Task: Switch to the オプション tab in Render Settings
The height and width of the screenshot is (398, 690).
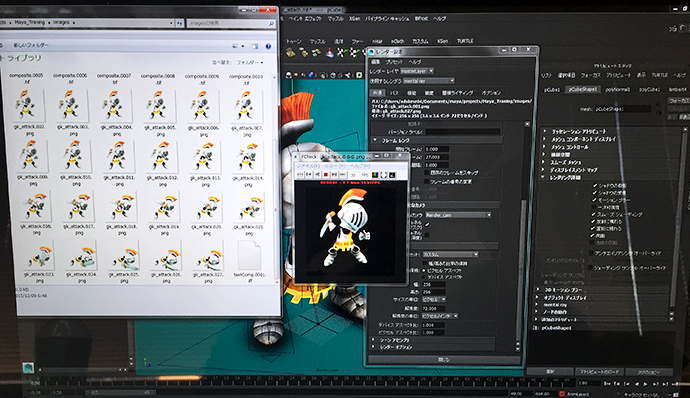Action: (x=491, y=92)
